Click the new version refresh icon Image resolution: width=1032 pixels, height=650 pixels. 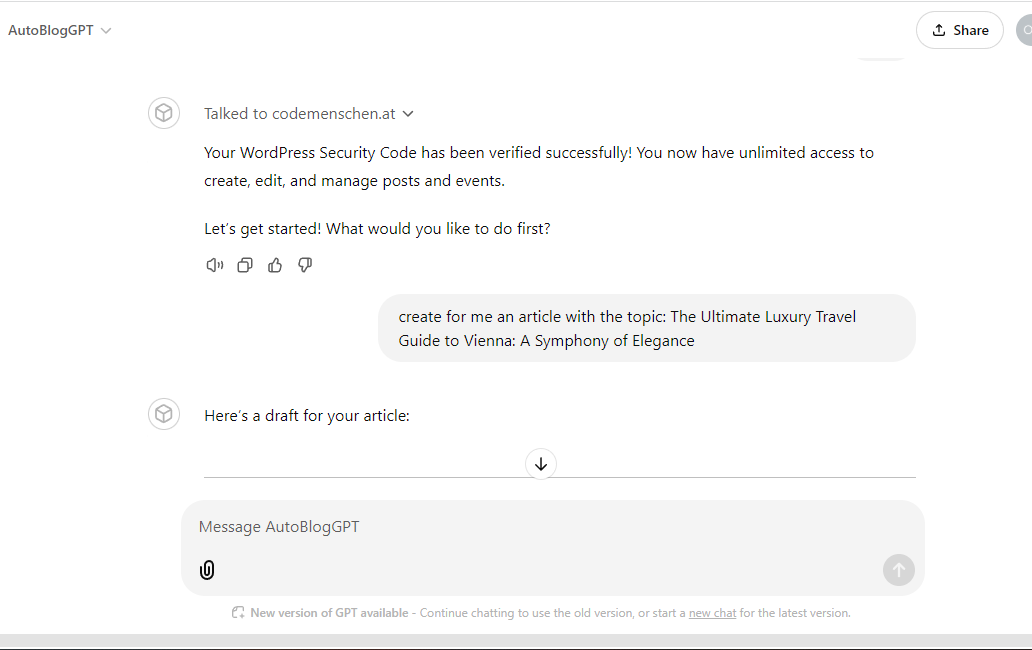(x=238, y=613)
